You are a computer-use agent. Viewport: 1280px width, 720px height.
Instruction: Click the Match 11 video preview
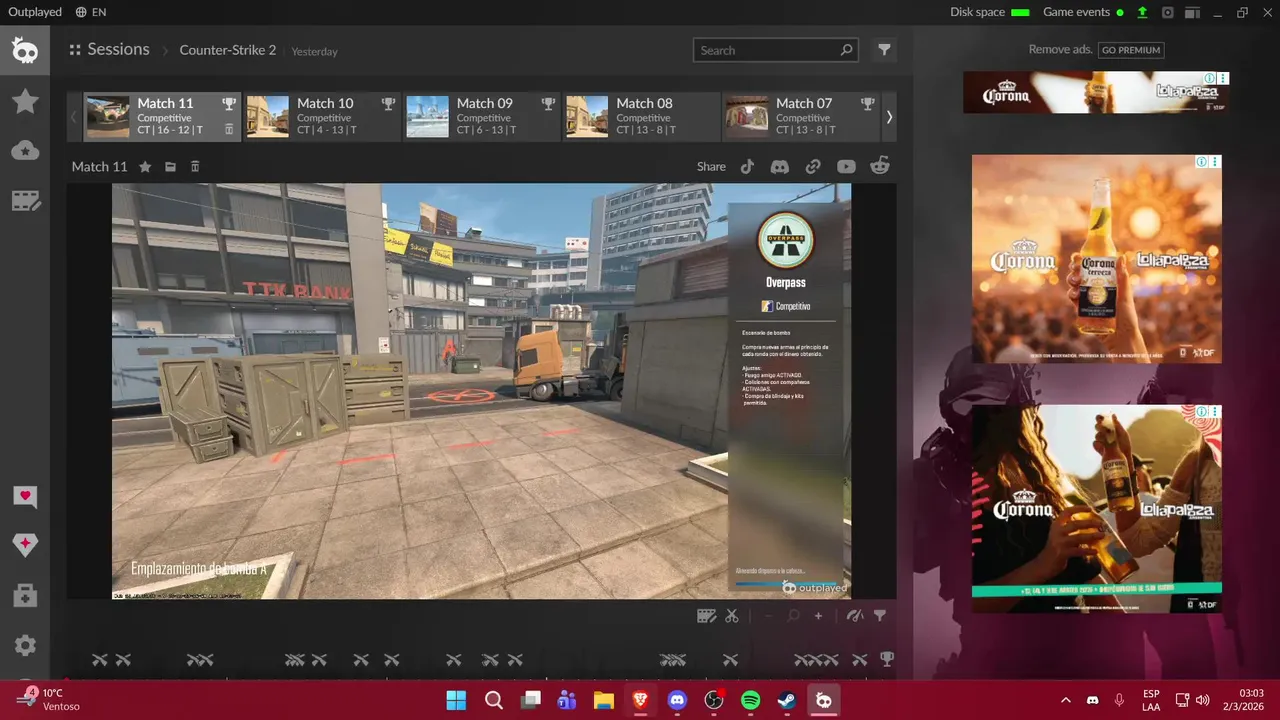point(481,391)
